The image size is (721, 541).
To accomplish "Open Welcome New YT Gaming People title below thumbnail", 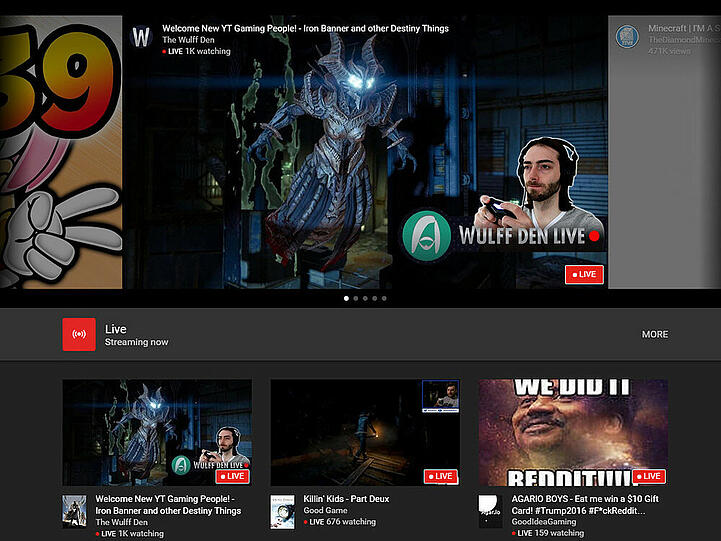I will [168, 505].
